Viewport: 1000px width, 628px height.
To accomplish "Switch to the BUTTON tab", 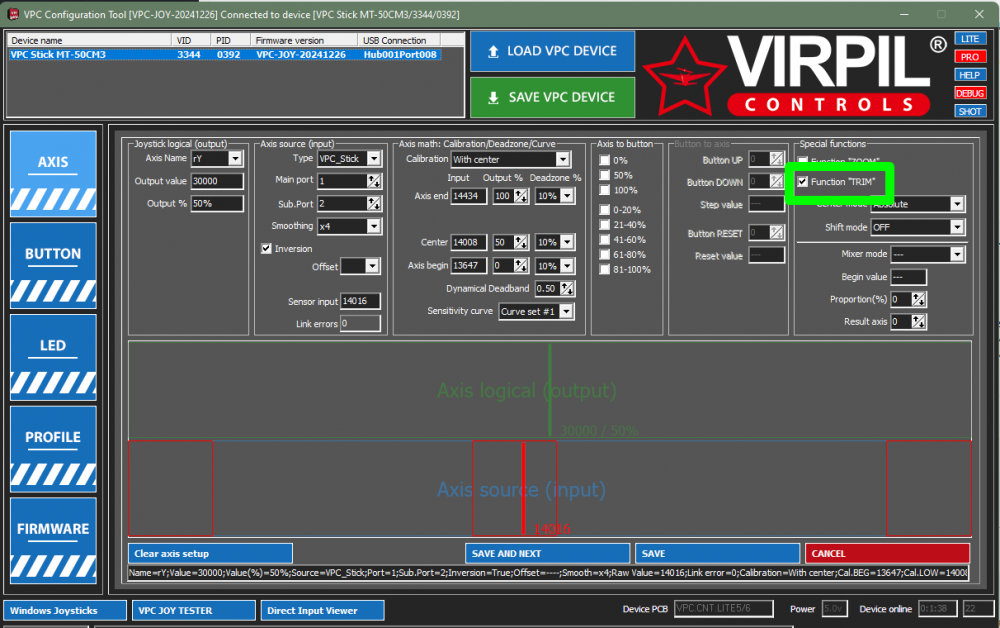I will click(53, 265).
